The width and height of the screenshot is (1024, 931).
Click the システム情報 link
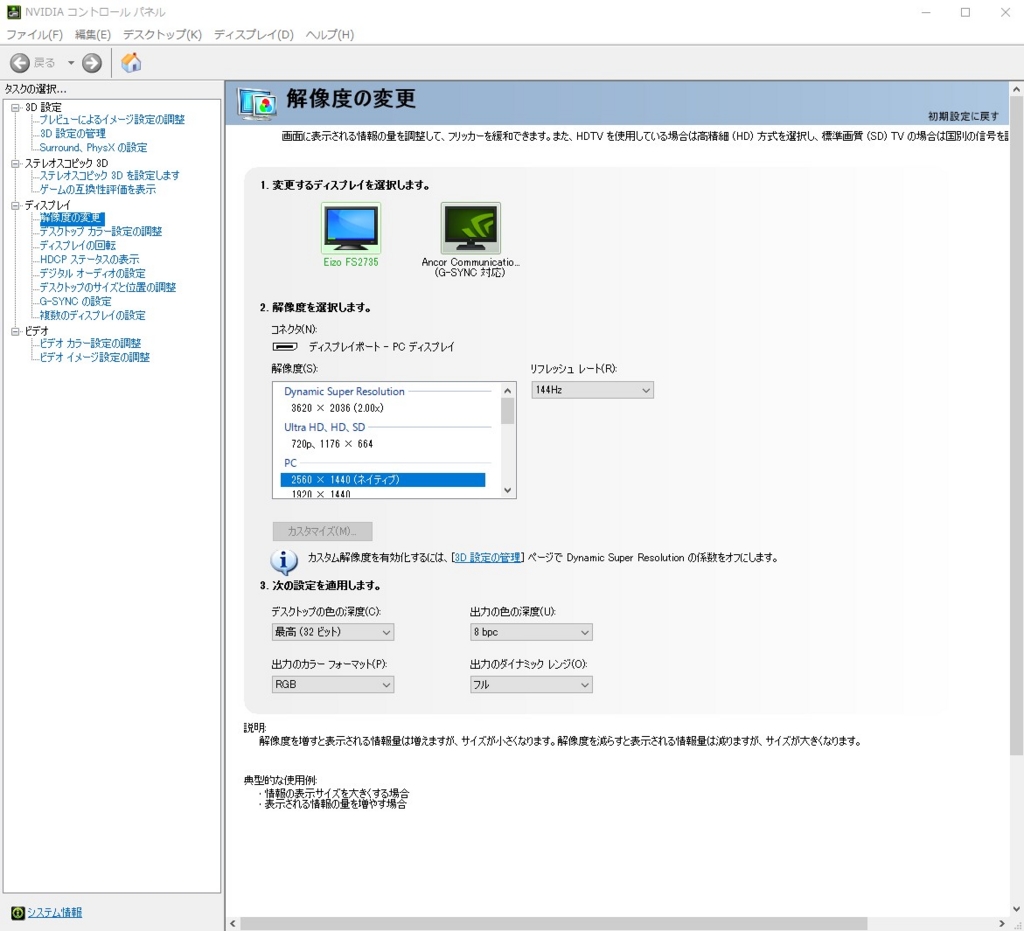tap(54, 913)
